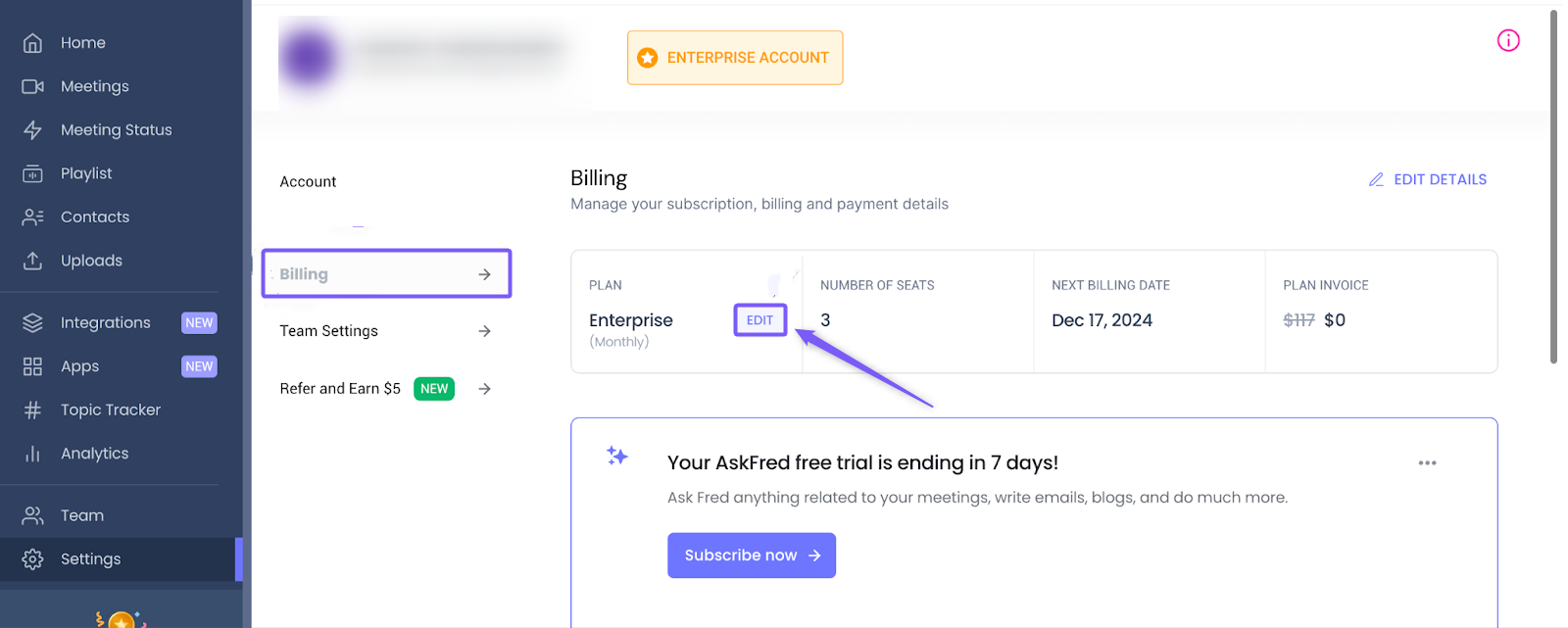This screenshot has width=1568, height=628.
Task: Click the Uploads arrow icon
Action: (x=32, y=261)
